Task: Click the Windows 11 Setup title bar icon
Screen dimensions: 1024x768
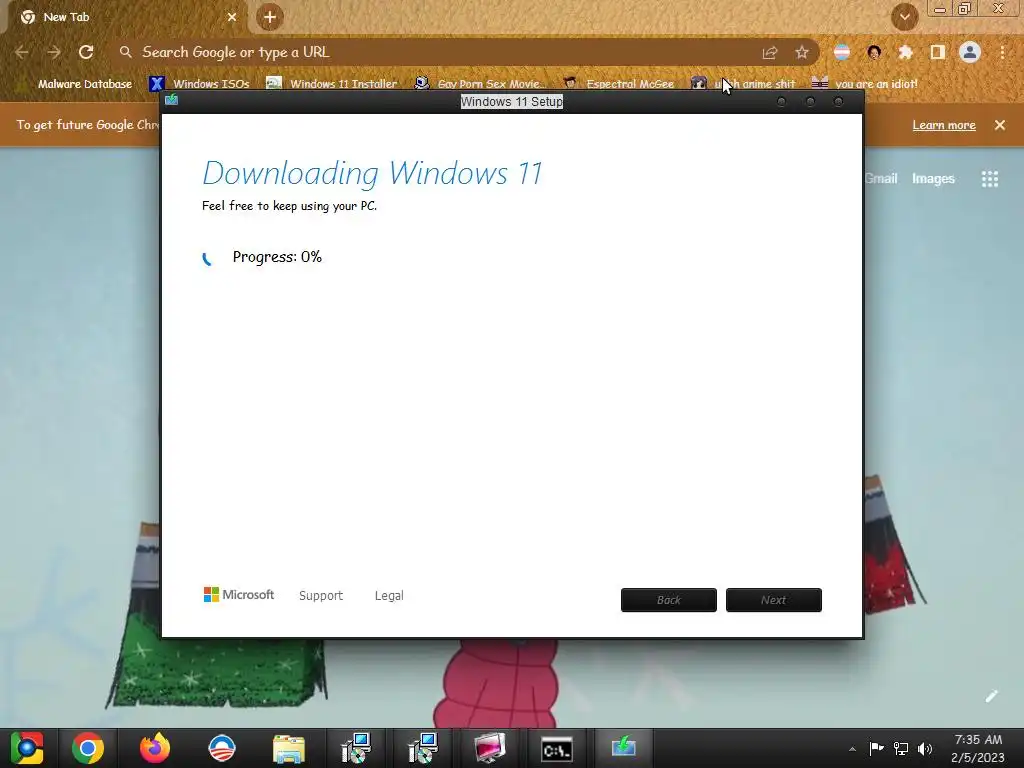Action: pyautogui.click(x=172, y=99)
